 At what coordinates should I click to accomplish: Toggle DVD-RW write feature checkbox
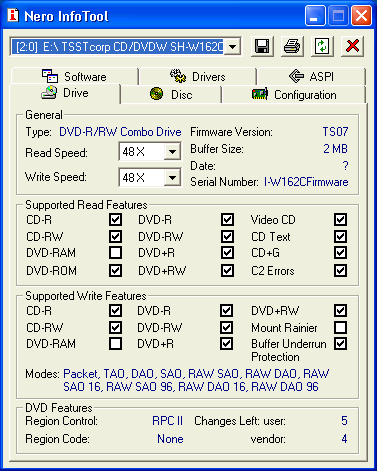tap(226, 327)
